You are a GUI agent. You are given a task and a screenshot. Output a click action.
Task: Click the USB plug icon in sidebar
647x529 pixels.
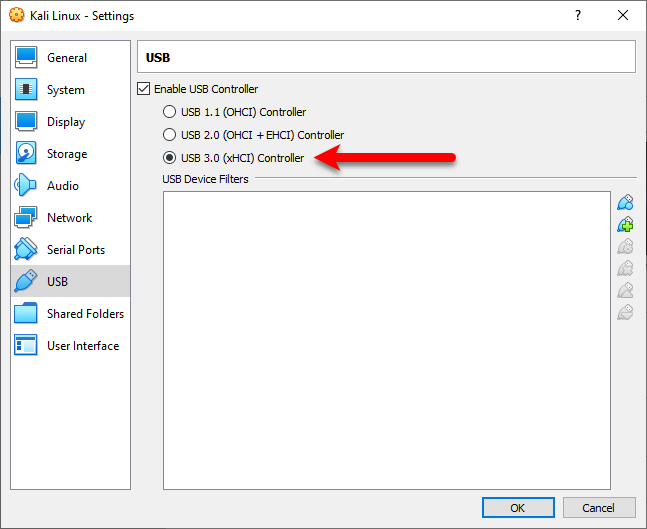(x=26, y=281)
